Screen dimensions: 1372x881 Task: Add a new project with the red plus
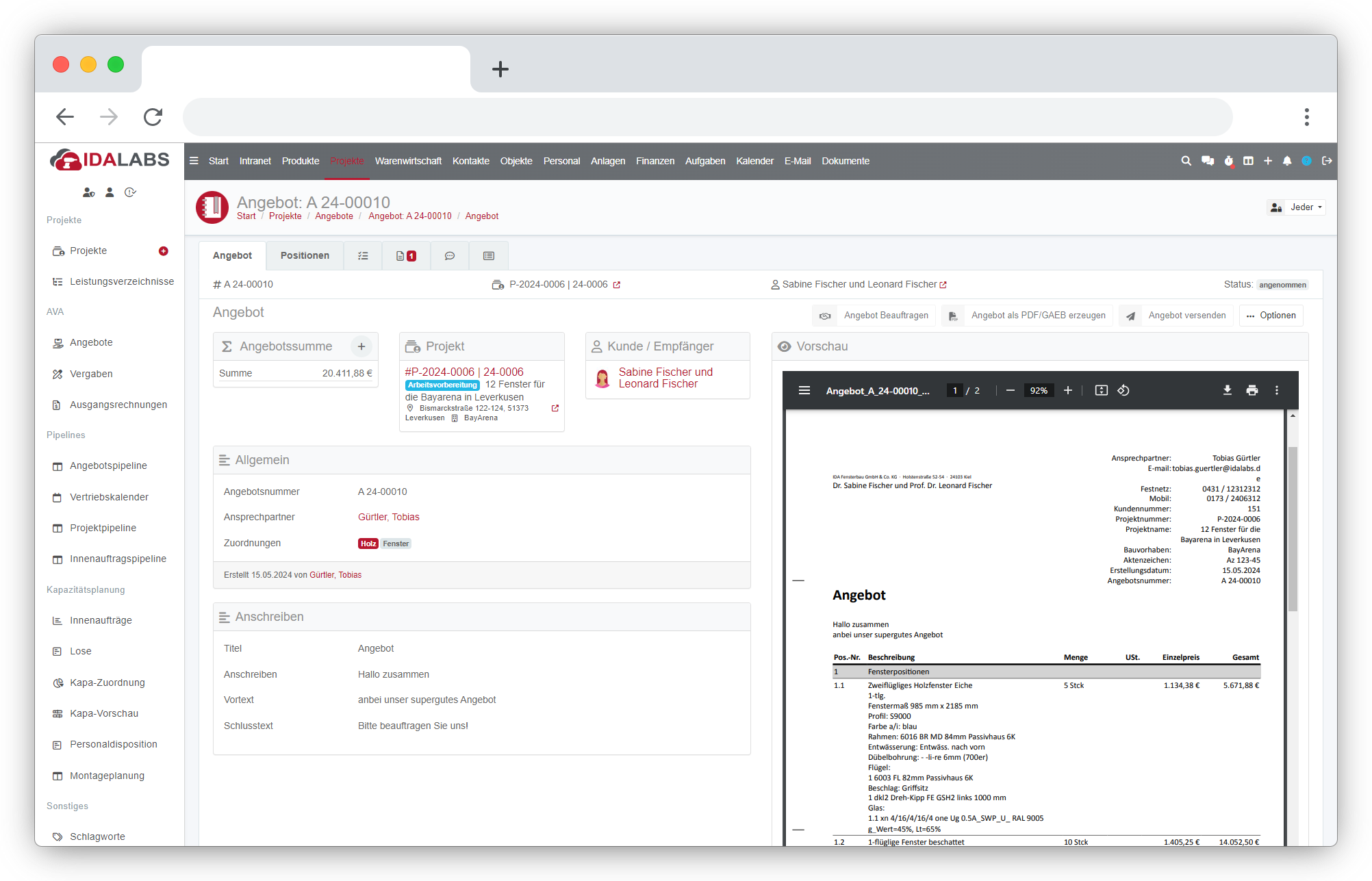[x=163, y=251]
